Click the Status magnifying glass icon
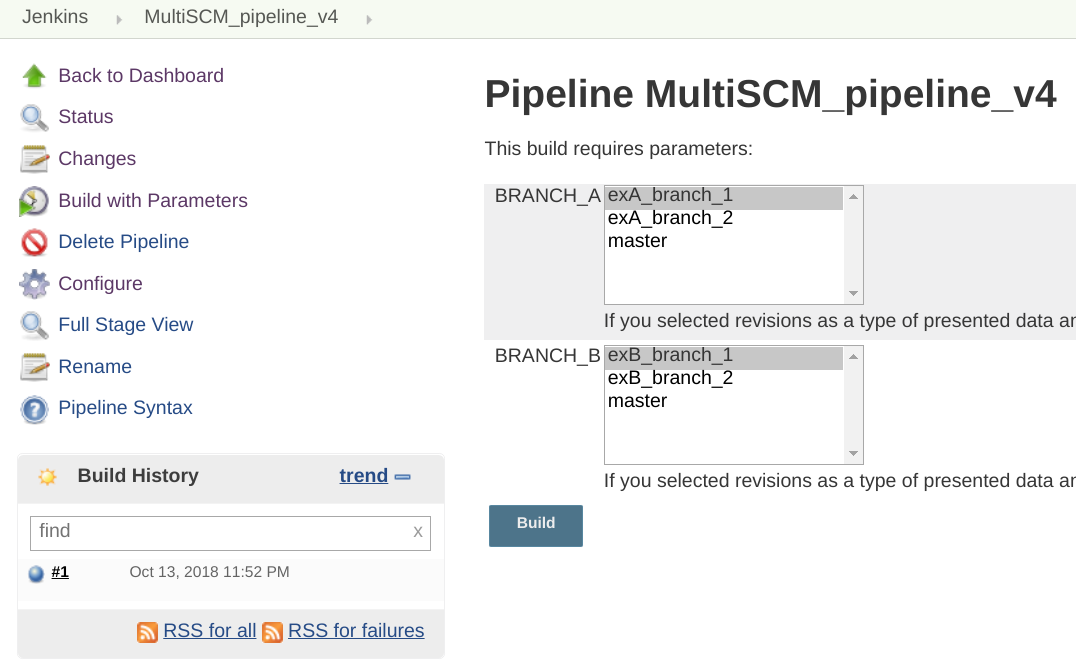 click(x=34, y=118)
